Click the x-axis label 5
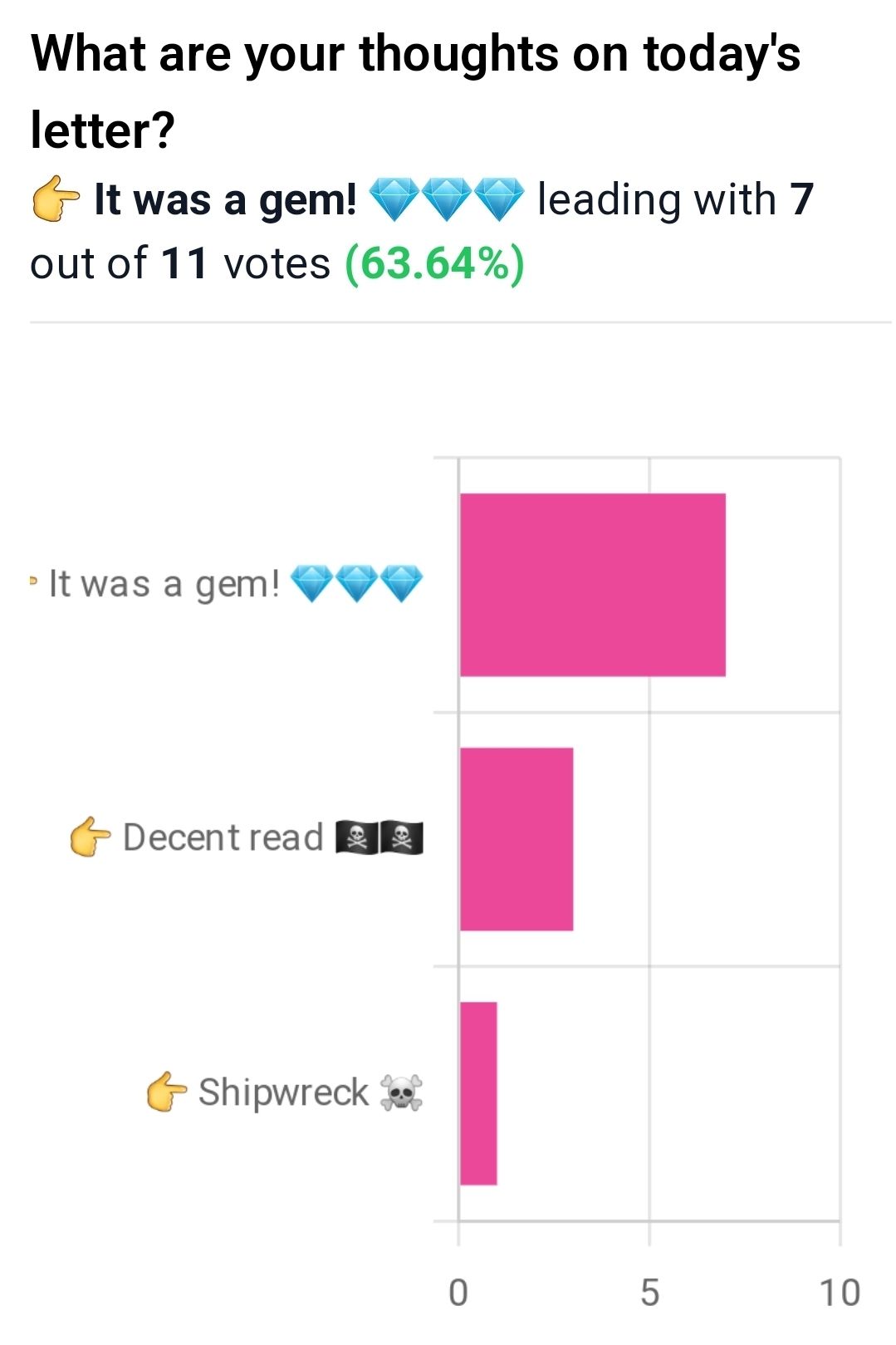Screen dimensions: 896x1345 tap(649, 1293)
